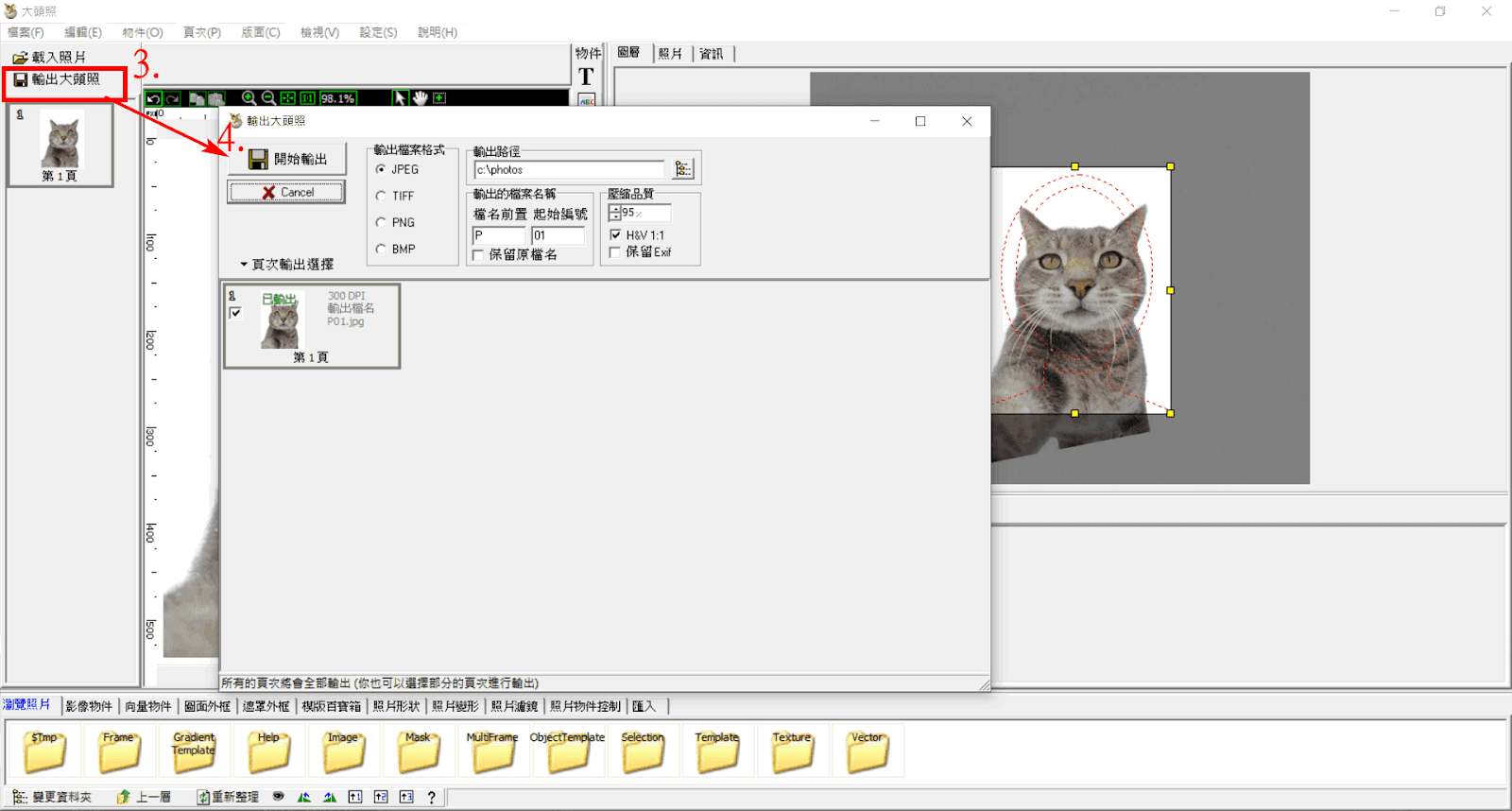Click the zoom out magnifier icon
Image resolution: width=1512 pixels, height=811 pixels.
268,98
